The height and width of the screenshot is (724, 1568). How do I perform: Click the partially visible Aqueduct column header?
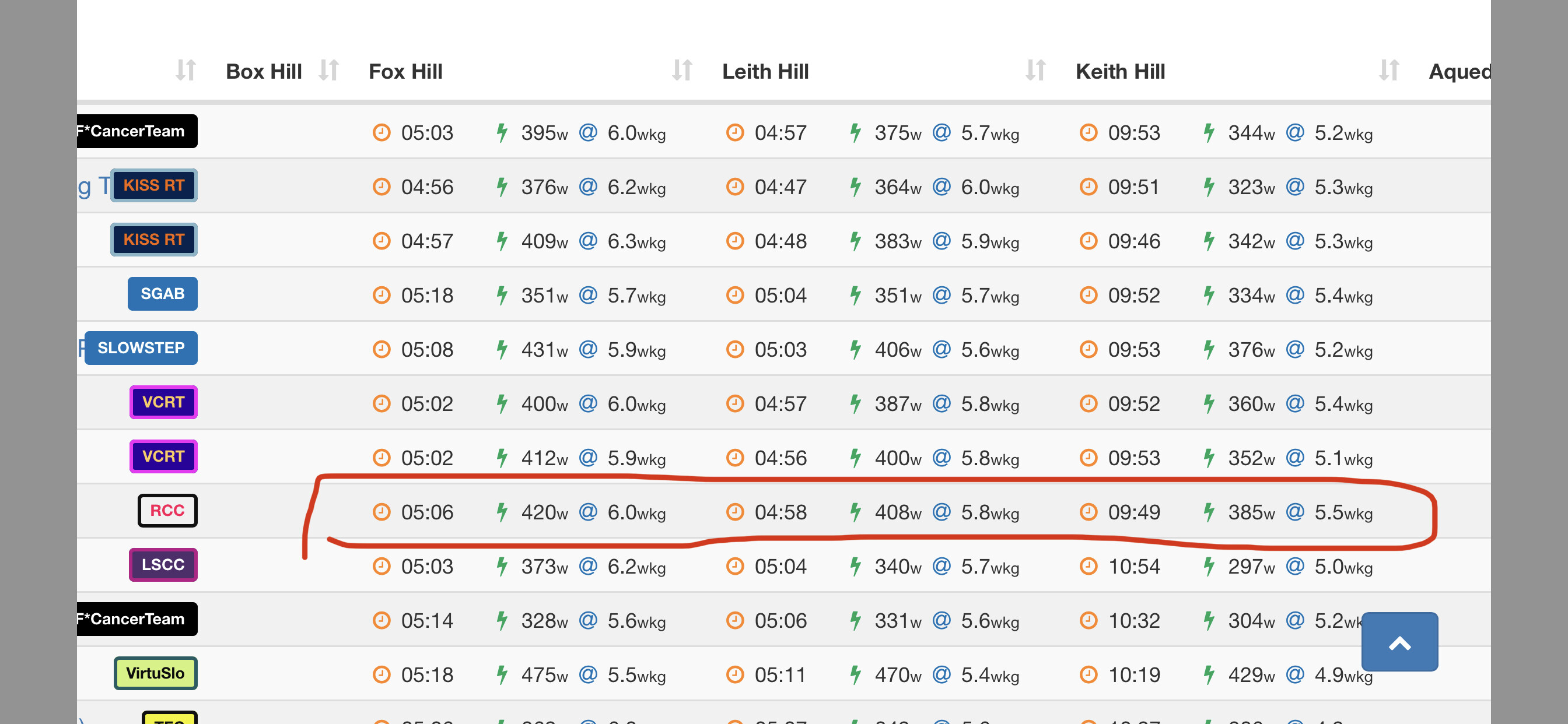[1459, 72]
